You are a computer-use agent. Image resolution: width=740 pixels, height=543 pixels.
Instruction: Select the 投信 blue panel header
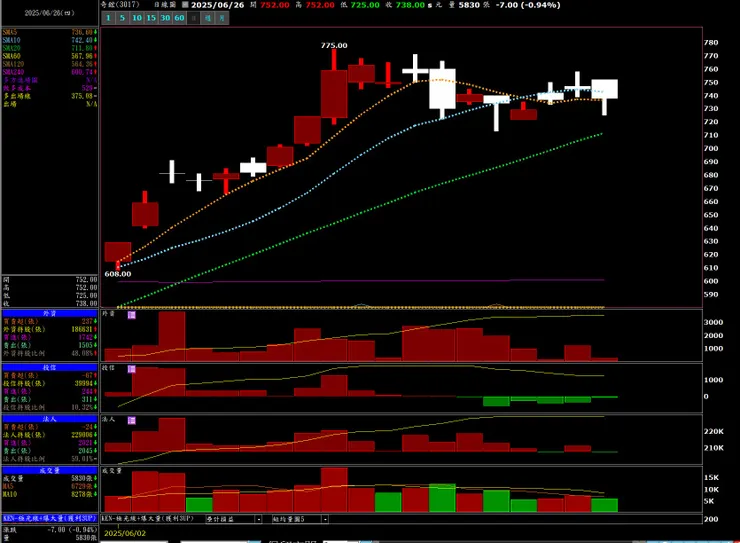tap(50, 367)
